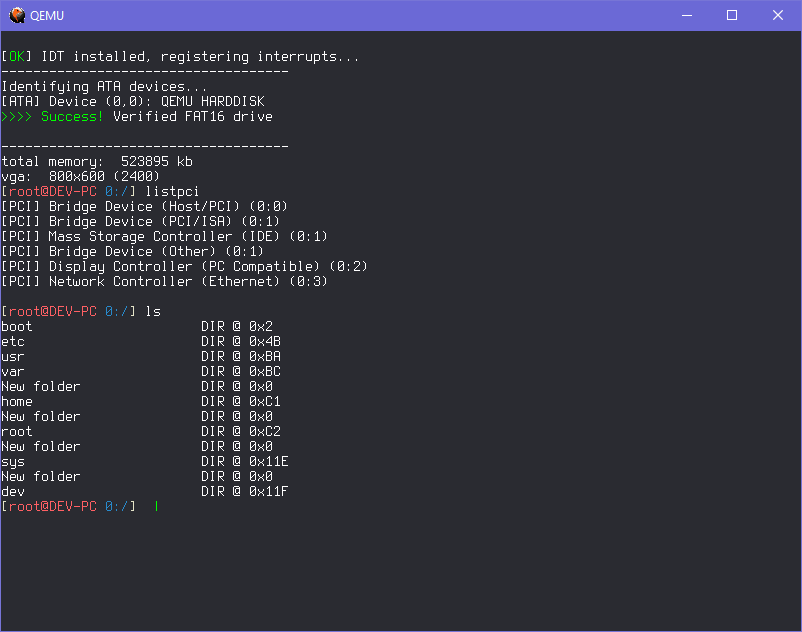Click the 'DIR @ 0x11F' value
Screen dimensions: 802x632
pyautogui.click(x=245, y=491)
